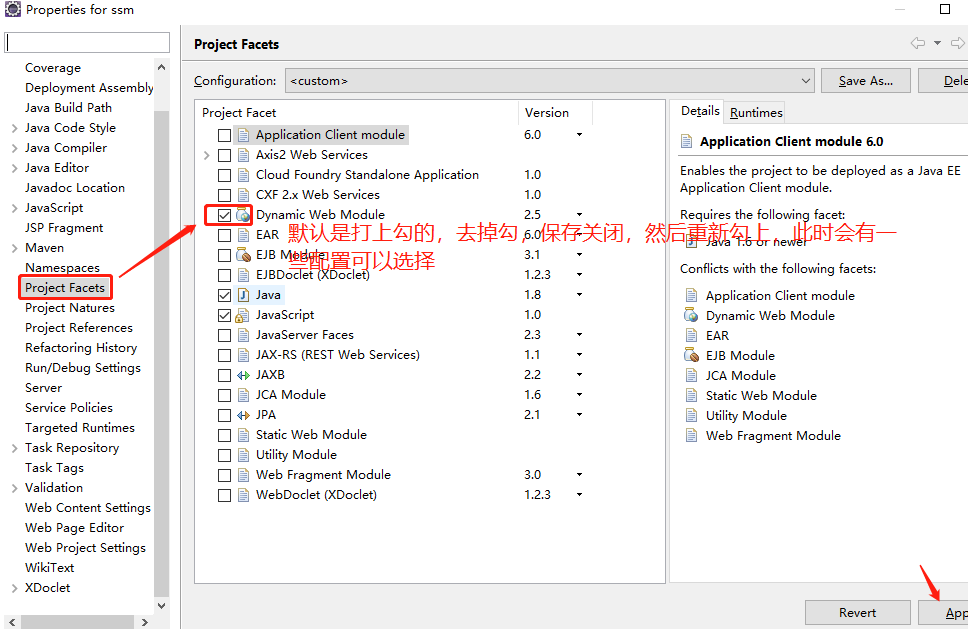968x629 pixels.
Task: Open the Server properties page
Action: 44,388
